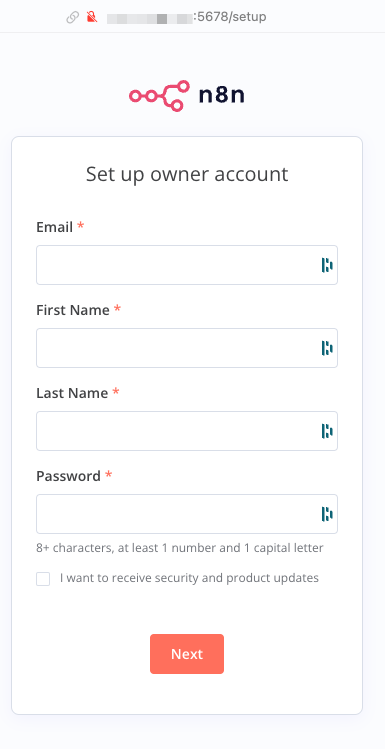Click the Next button
The image size is (385, 749).
(187, 654)
